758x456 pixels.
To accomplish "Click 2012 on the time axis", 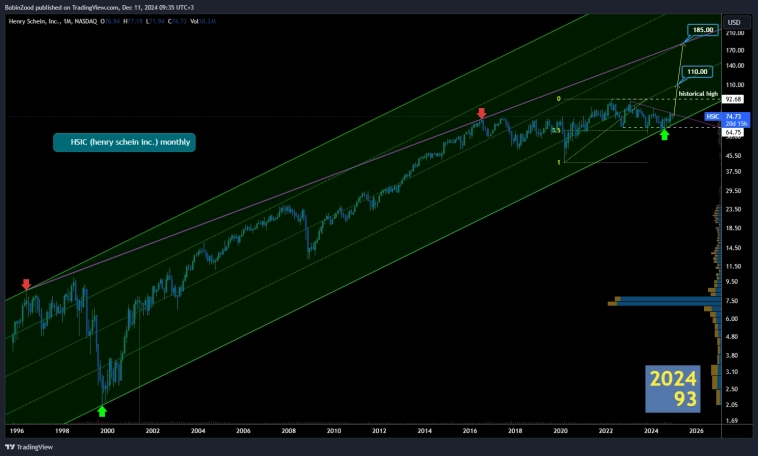I will pyautogui.click(x=379, y=430).
